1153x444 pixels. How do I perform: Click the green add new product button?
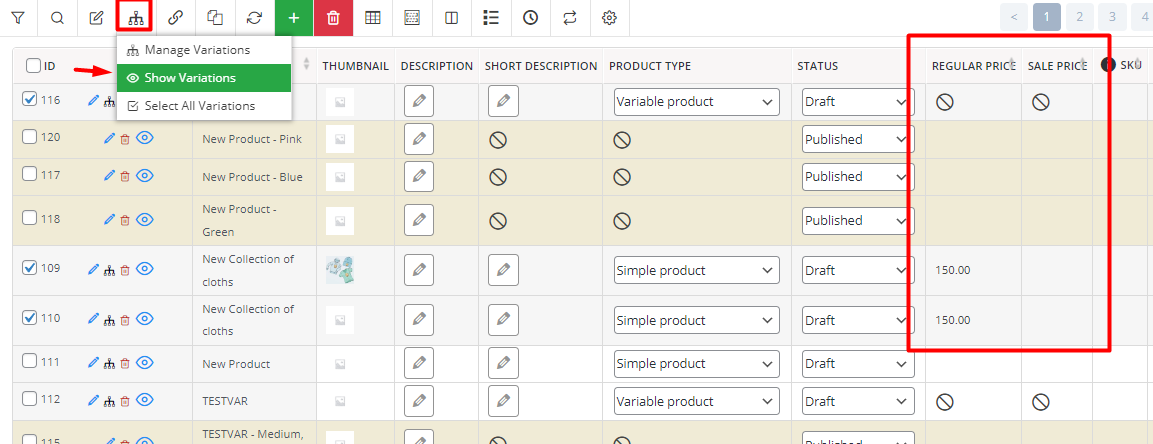click(x=293, y=18)
